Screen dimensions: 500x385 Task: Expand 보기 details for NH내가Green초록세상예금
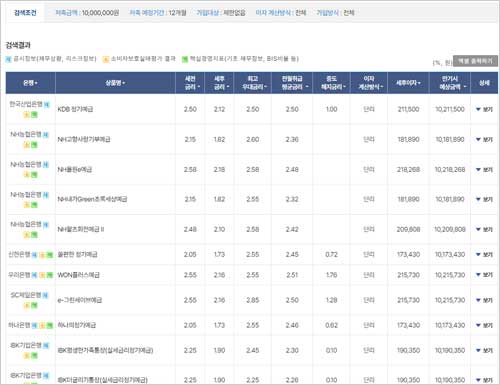484,199
